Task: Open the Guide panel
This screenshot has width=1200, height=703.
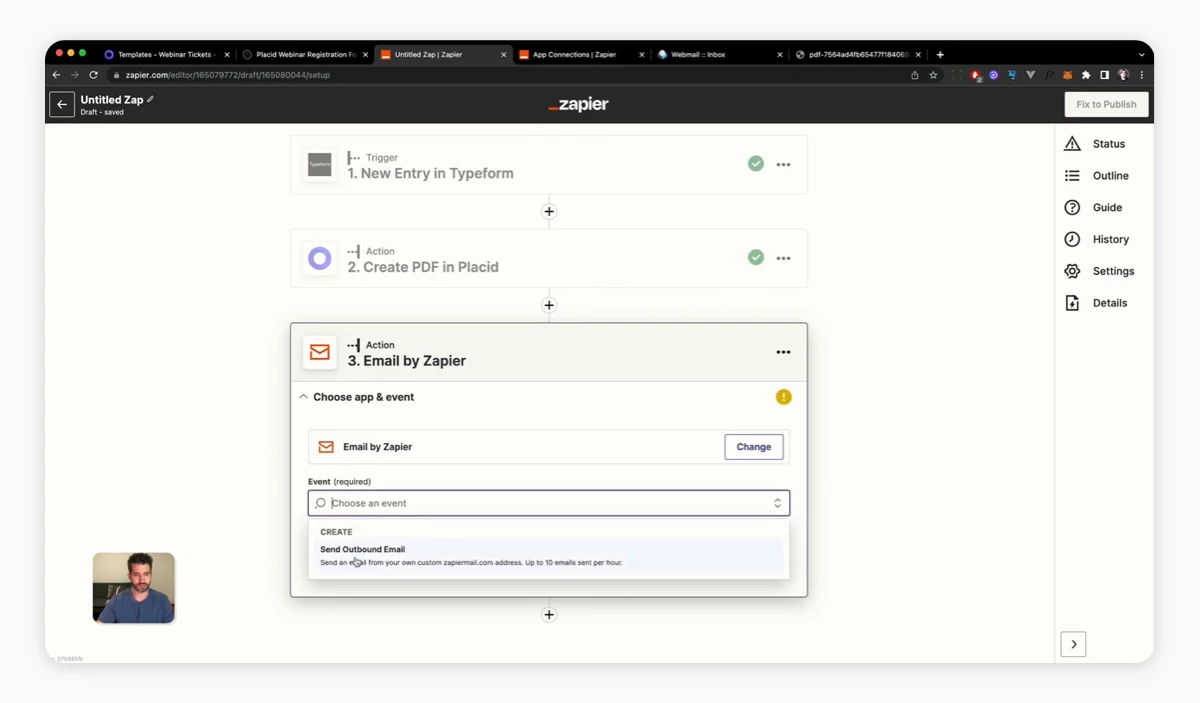Action: click(1094, 208)
